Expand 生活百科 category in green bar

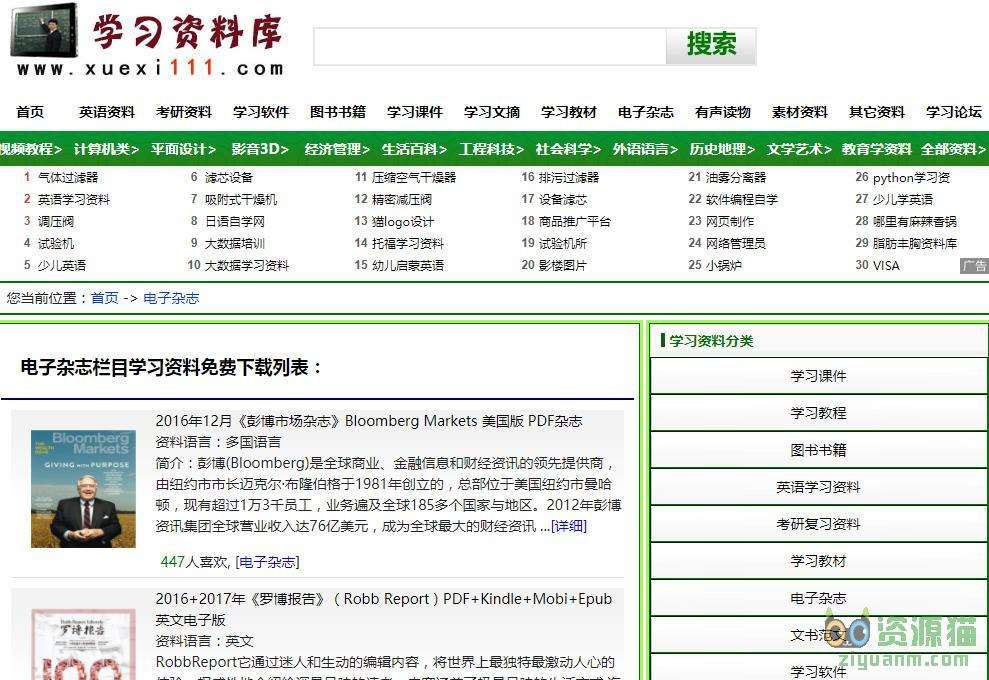(x=414, y=149)
